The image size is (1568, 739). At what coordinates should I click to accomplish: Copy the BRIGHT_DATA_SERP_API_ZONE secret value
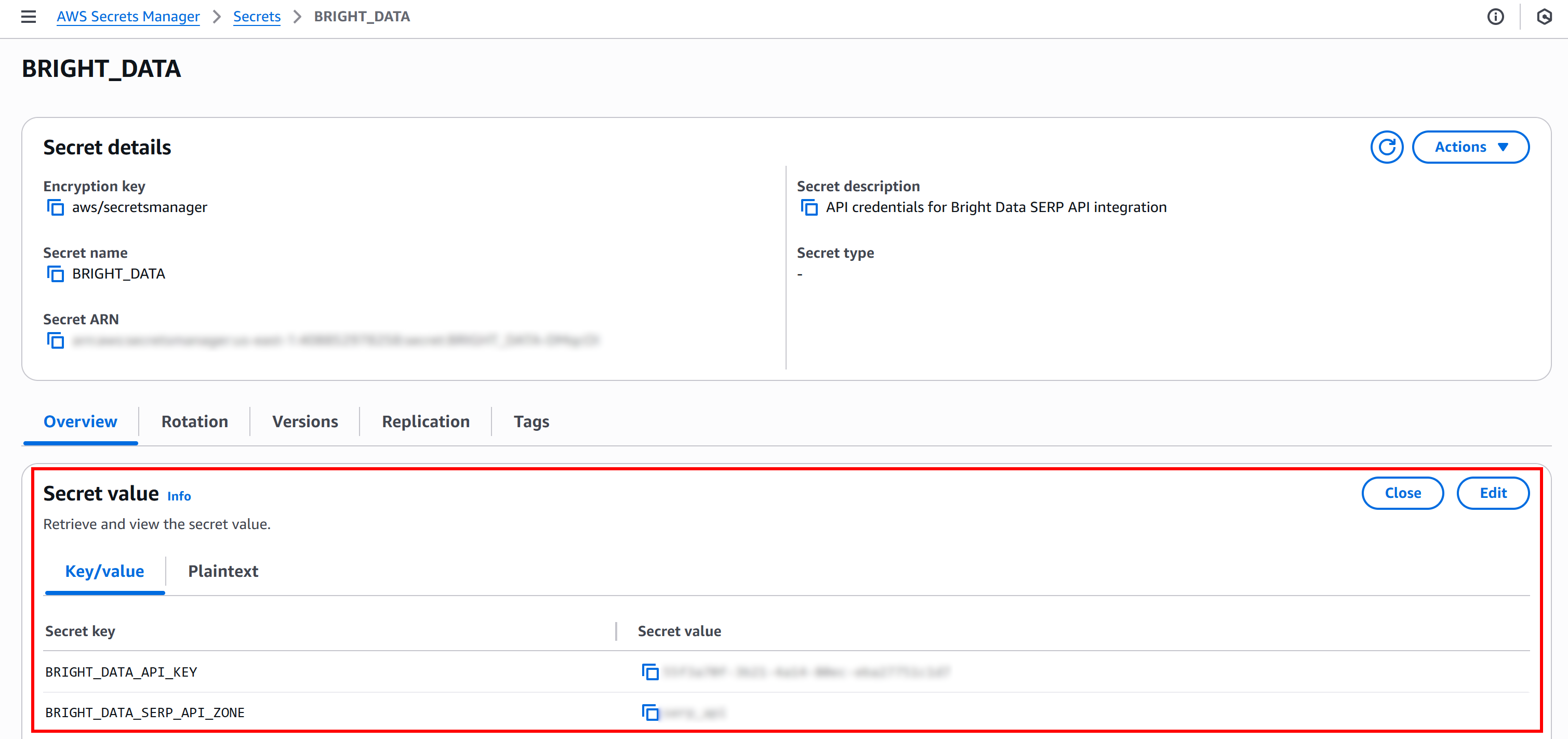click(650, 712)
